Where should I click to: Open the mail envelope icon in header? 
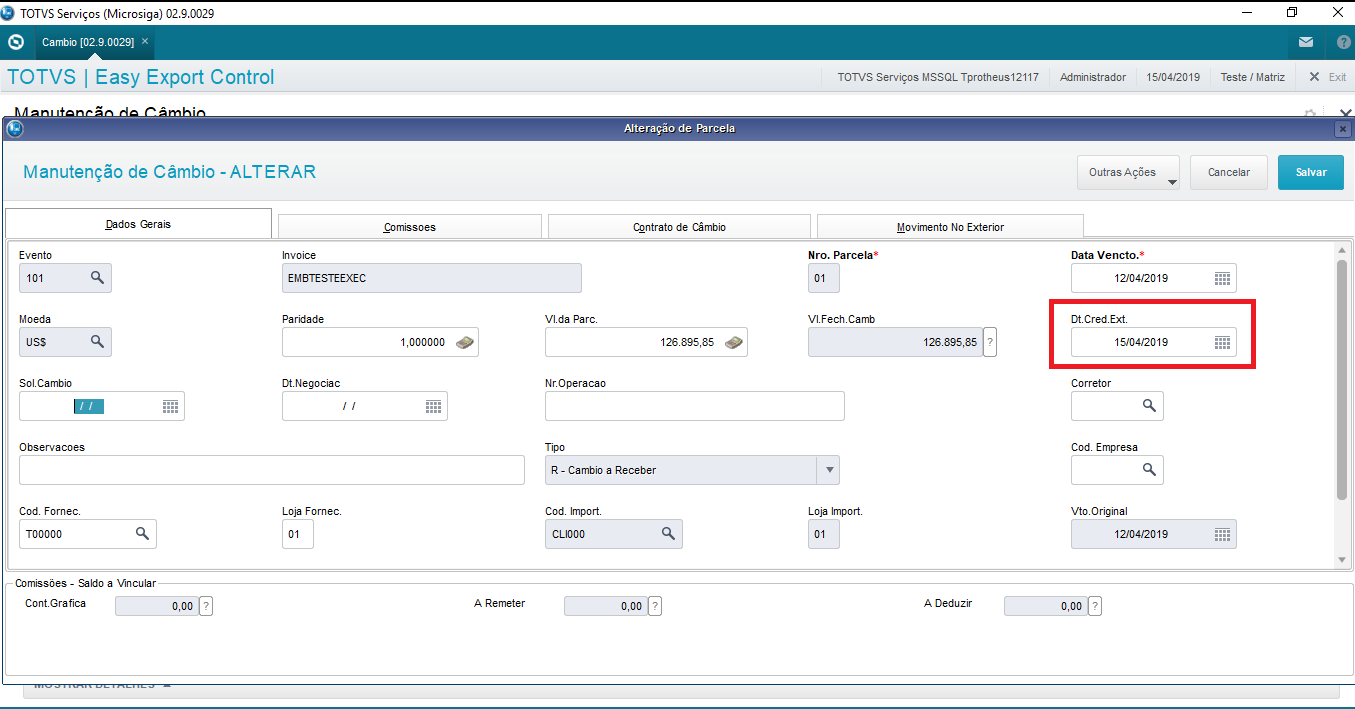click(x=1306, y=42)
